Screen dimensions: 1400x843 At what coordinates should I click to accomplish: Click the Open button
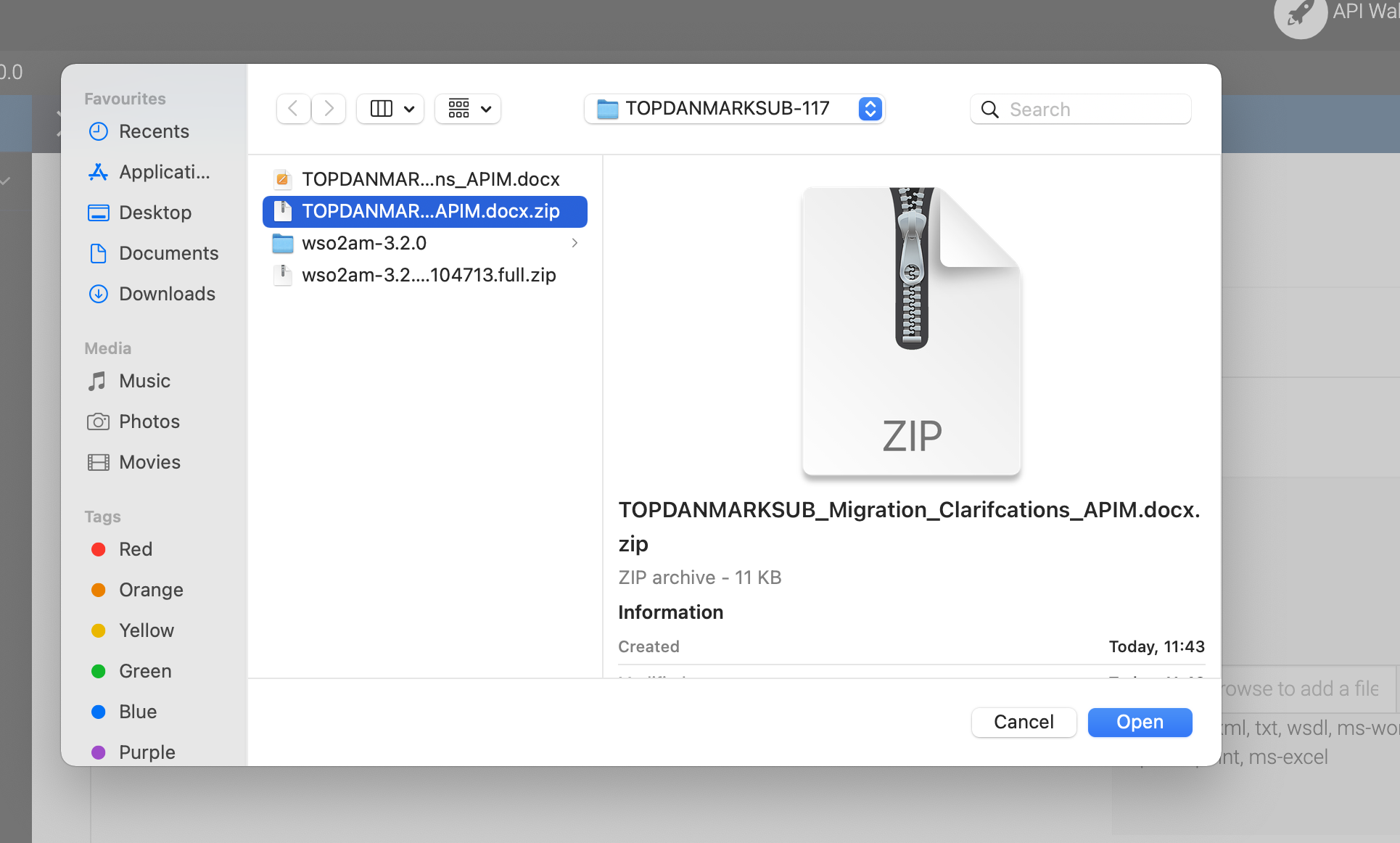point(1140,722)
